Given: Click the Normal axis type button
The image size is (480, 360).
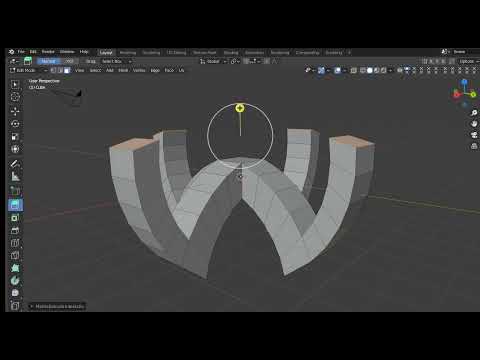Looking at the screenshot, I should click(x=48, y=61).
